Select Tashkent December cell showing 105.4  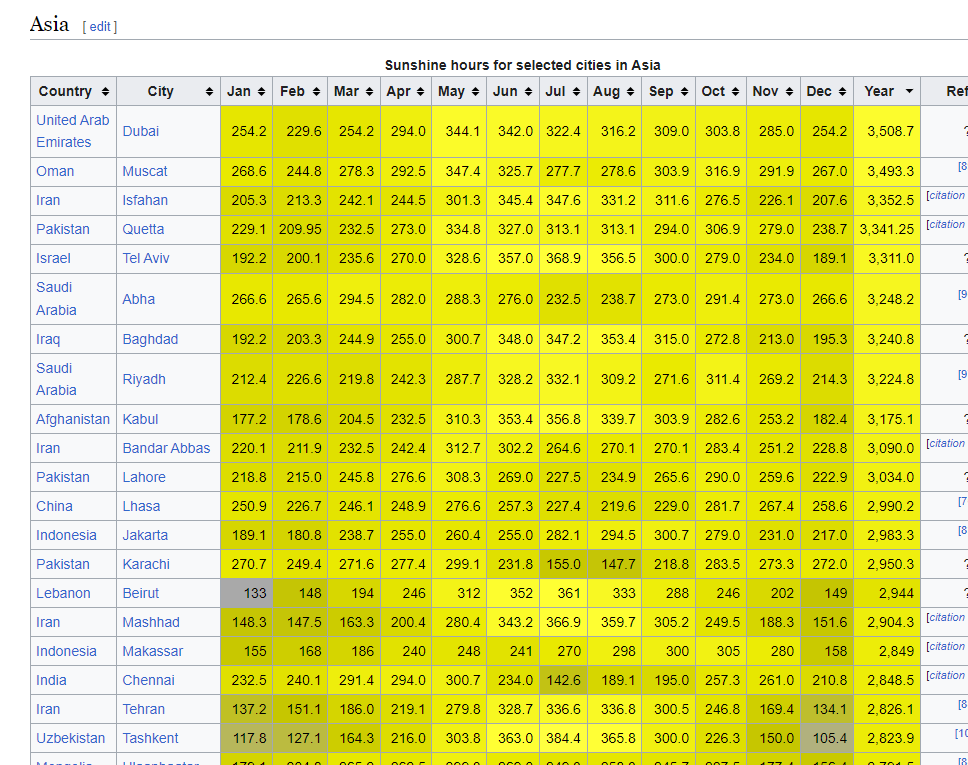(827, 738)
